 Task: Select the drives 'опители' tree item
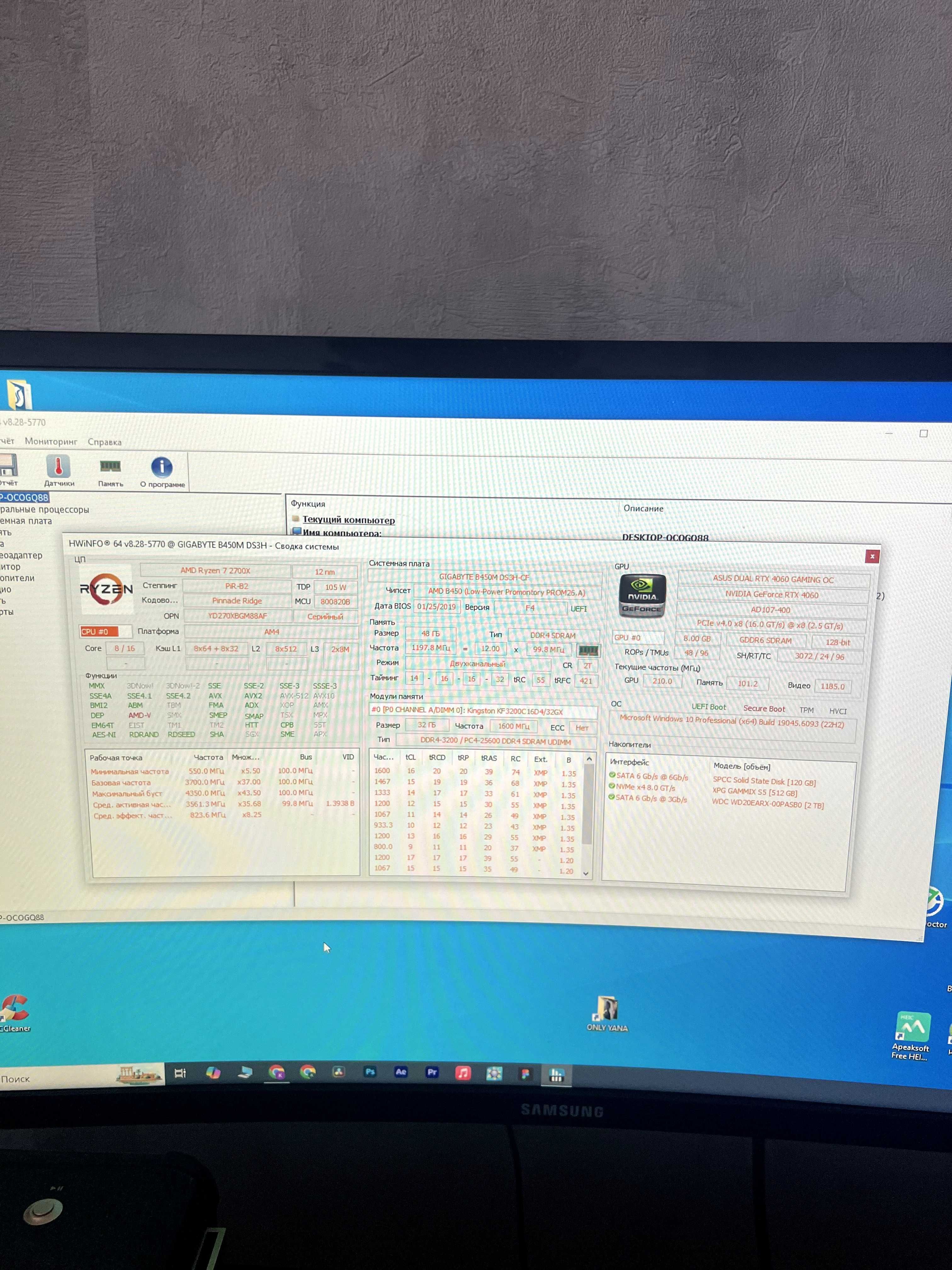pos(17,578)
